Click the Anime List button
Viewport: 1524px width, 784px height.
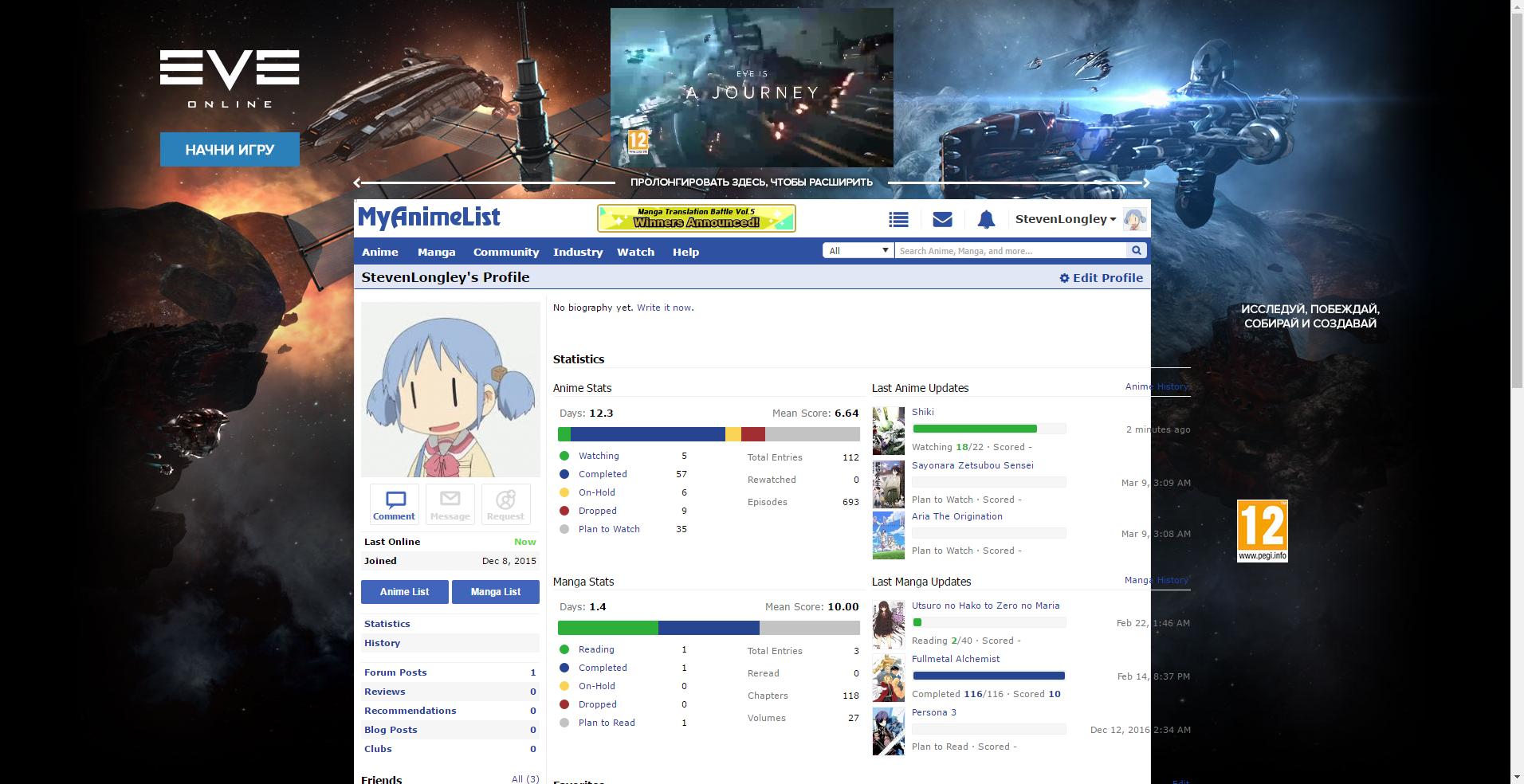(x=404, y=592)
